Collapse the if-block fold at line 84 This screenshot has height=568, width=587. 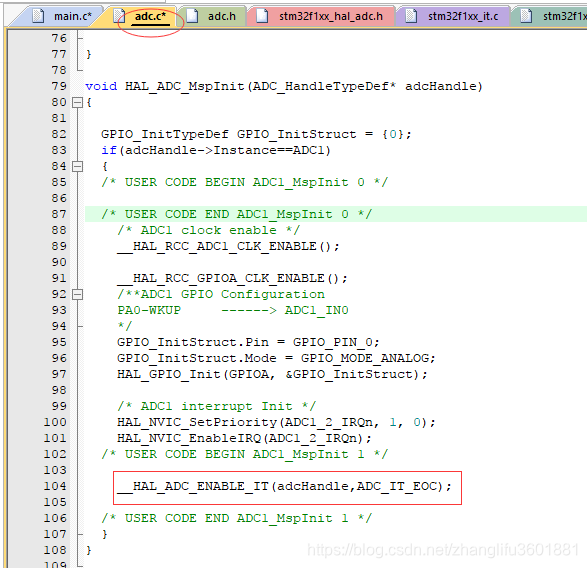pyautogui.click(x=77, y=166)
